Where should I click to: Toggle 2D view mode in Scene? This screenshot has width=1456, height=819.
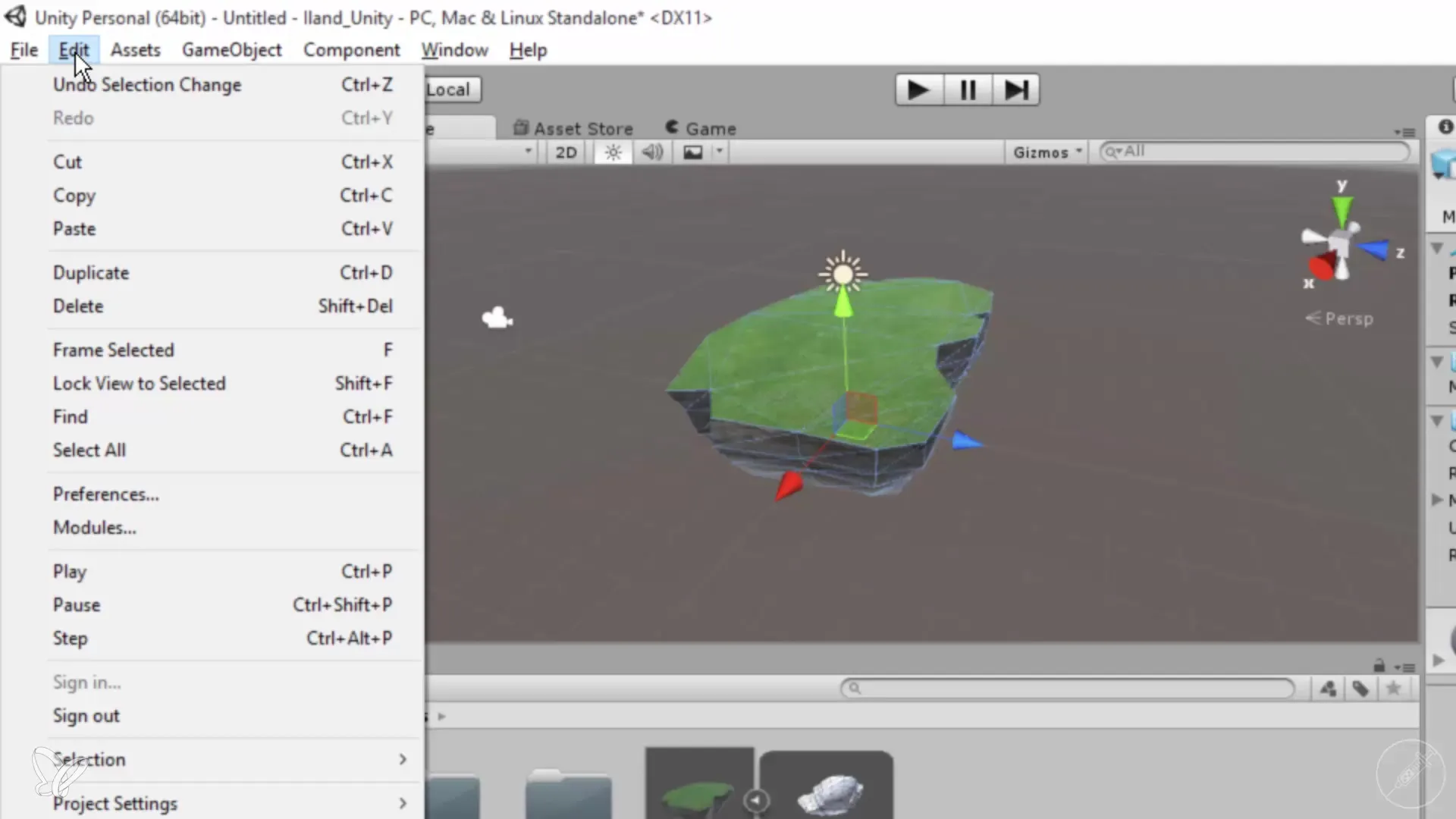click(x=566, y=152)
